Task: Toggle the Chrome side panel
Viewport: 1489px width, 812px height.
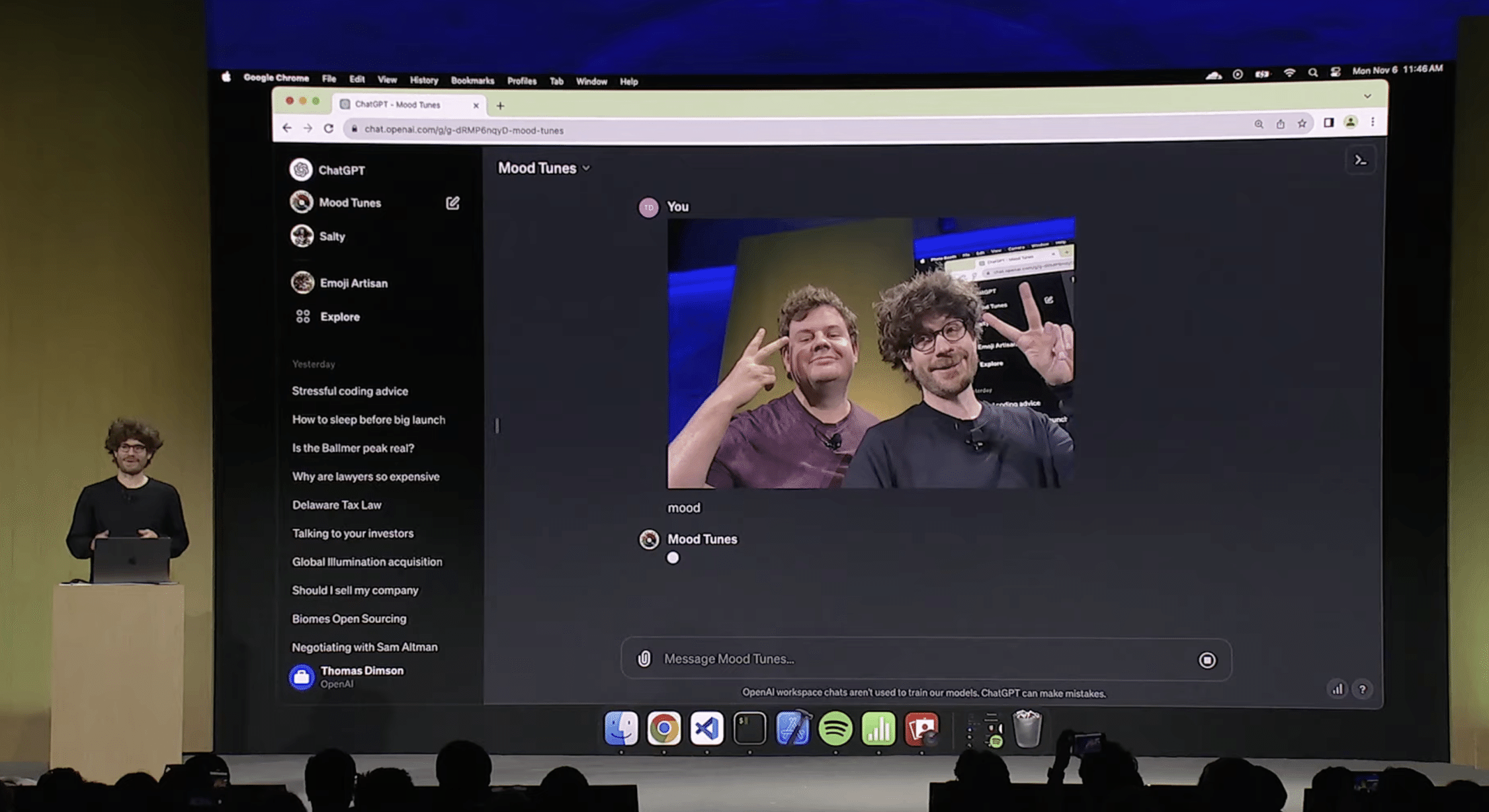Action: tap(1328, 123)
